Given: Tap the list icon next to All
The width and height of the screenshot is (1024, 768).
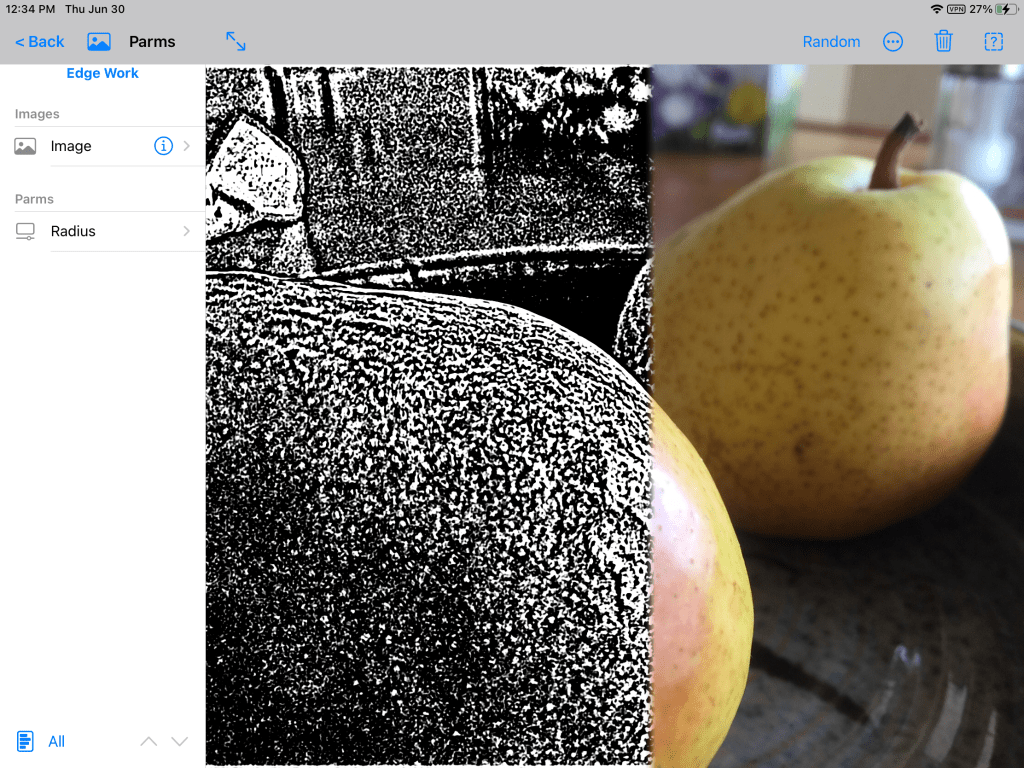Looking at the screenshot, I should pos(25,741).
